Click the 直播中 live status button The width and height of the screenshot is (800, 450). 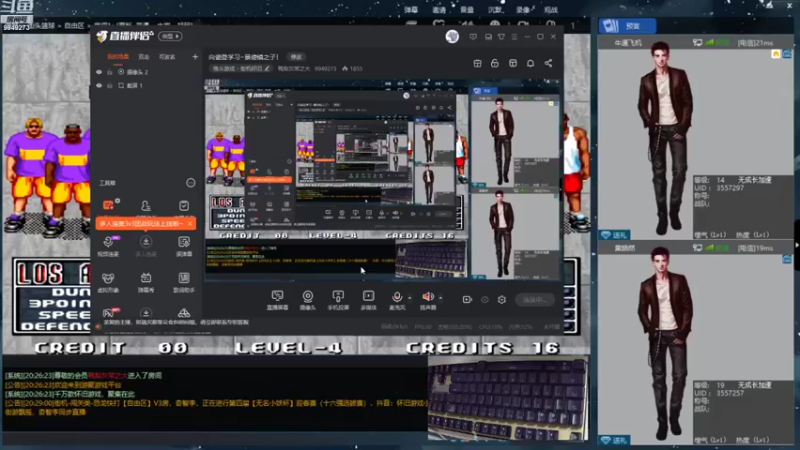534,299
